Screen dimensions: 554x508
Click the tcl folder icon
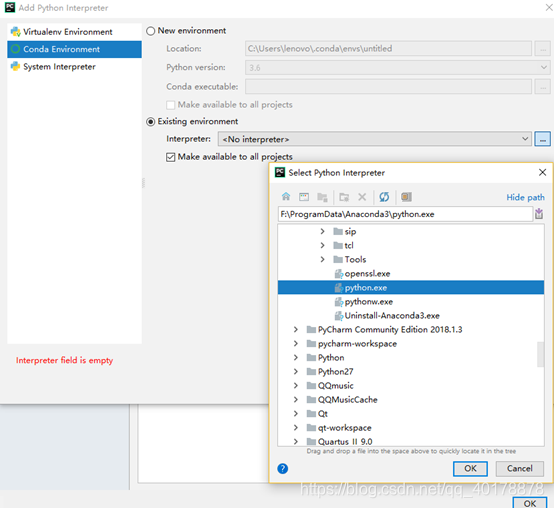338,246
